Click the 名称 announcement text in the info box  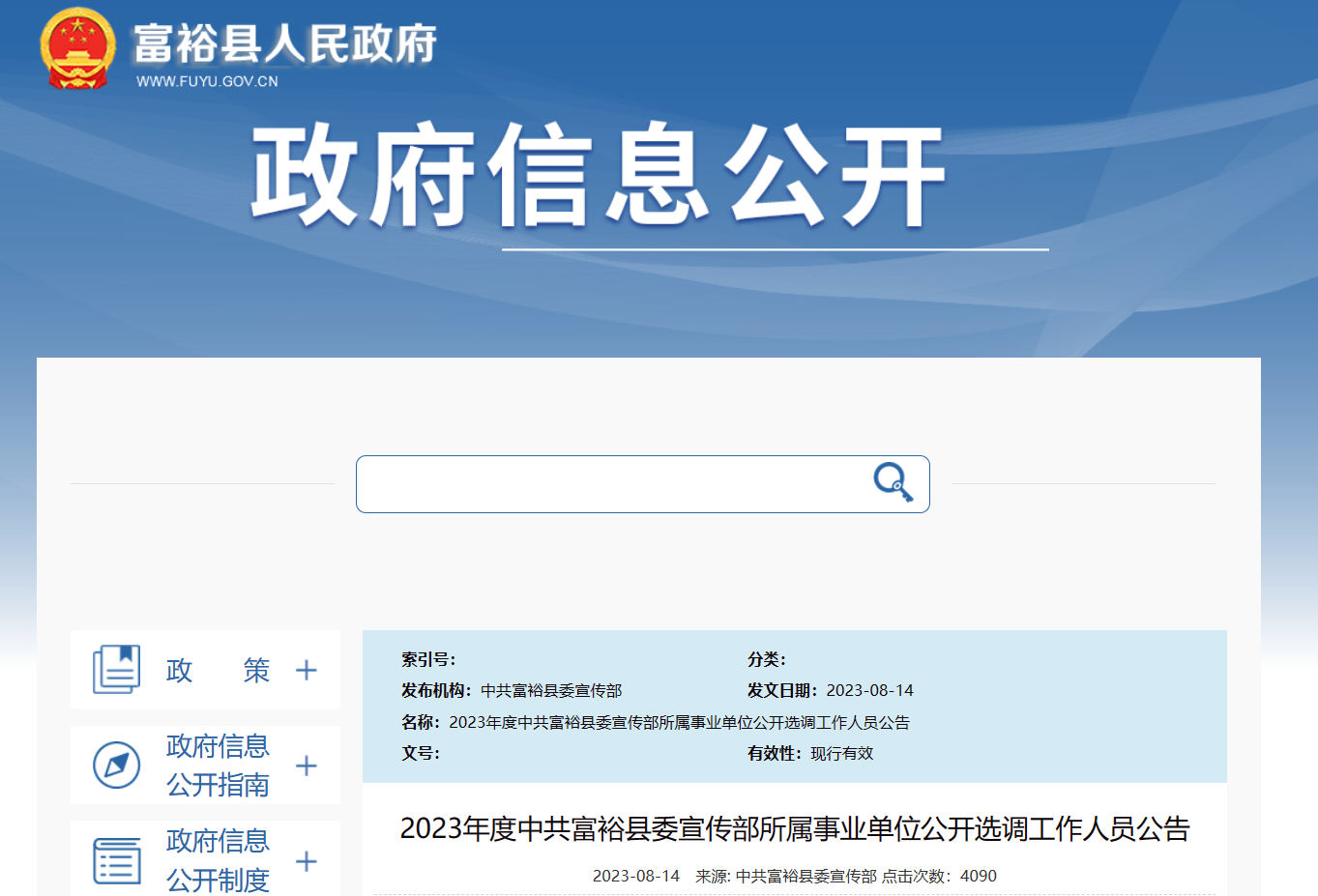pyautogui.click(x=679, y=722)
